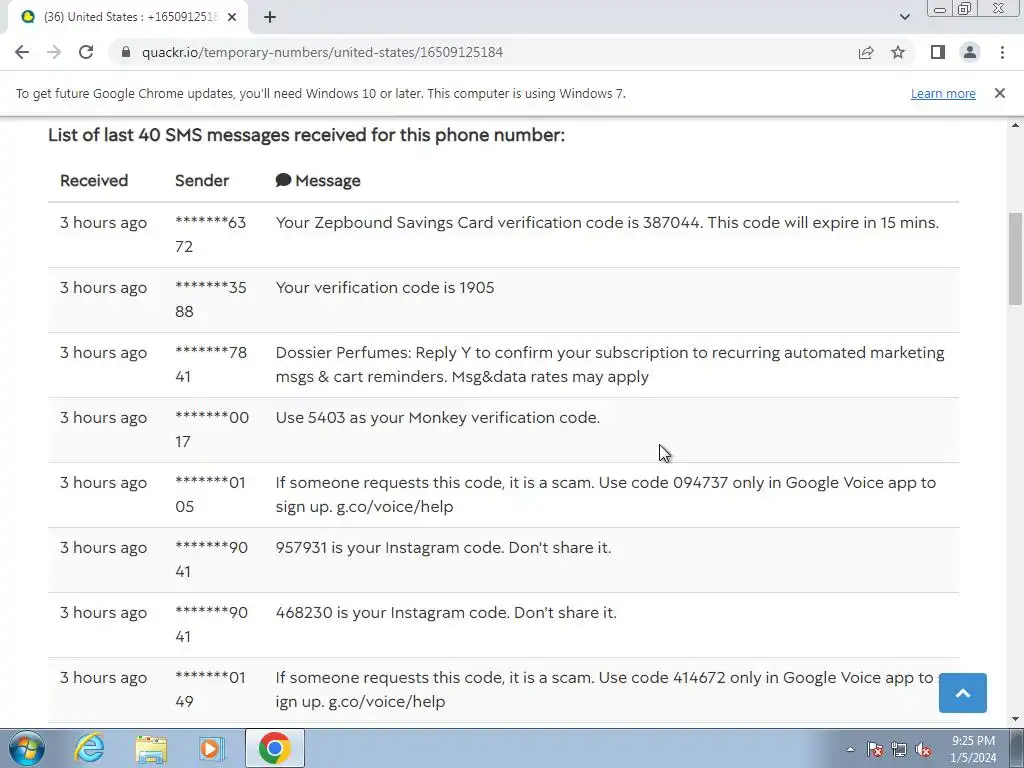This screenshot has width=1024, height=768.
Task: Click the sender number ending 78 41
Action: [x=210, y=364]
